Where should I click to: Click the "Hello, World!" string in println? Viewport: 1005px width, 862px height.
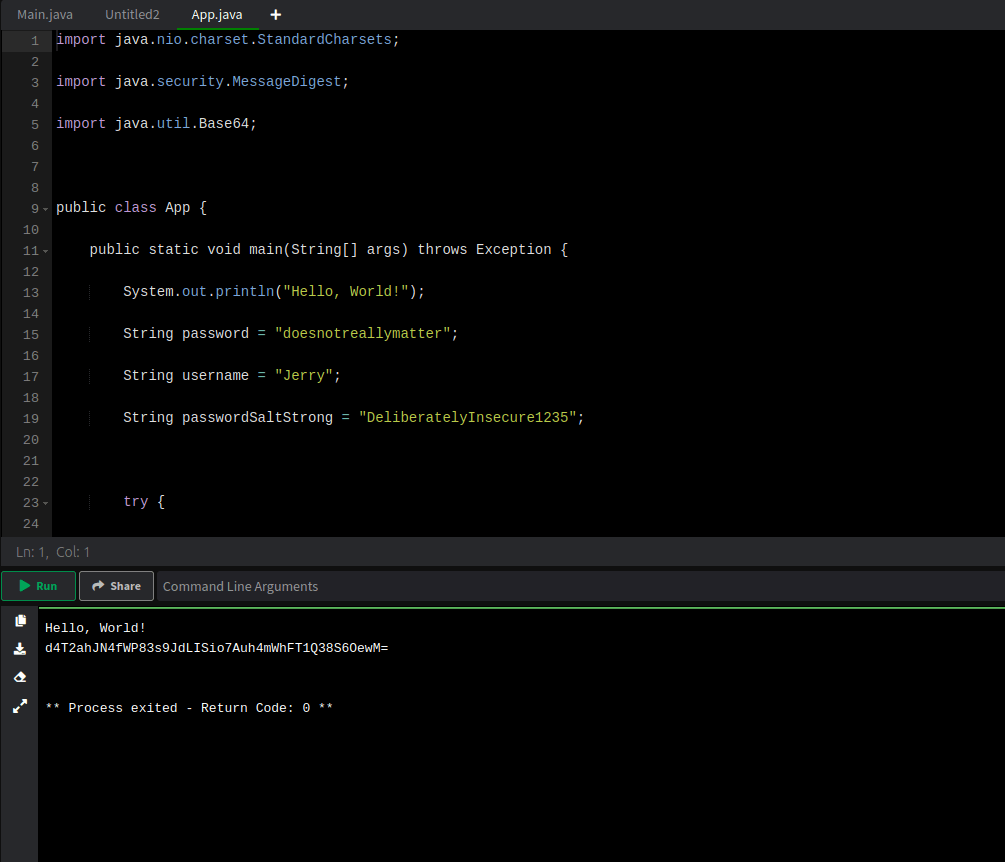(x=345, y=292)
